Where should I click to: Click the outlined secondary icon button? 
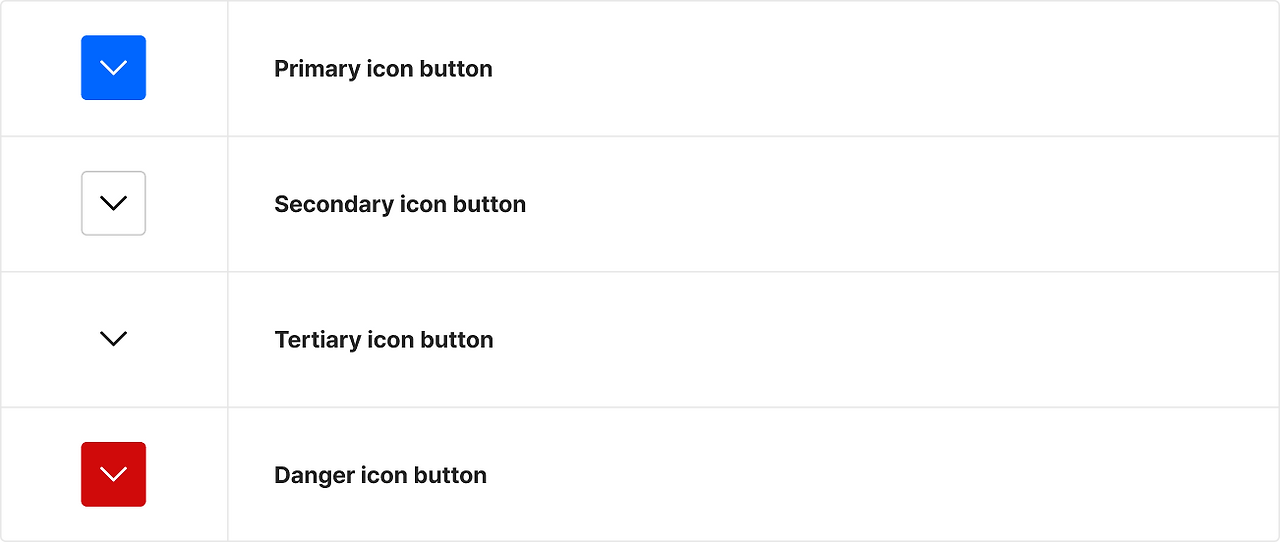[x=113, y=203]
